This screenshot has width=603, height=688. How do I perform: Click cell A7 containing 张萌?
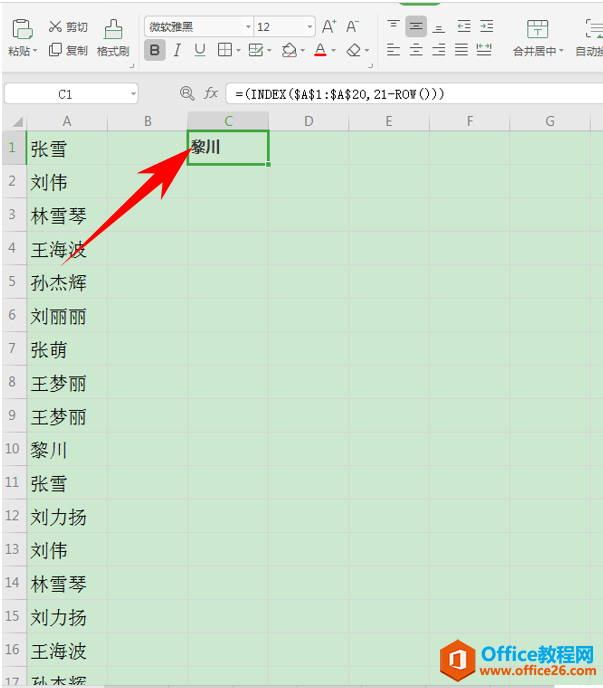67,349
